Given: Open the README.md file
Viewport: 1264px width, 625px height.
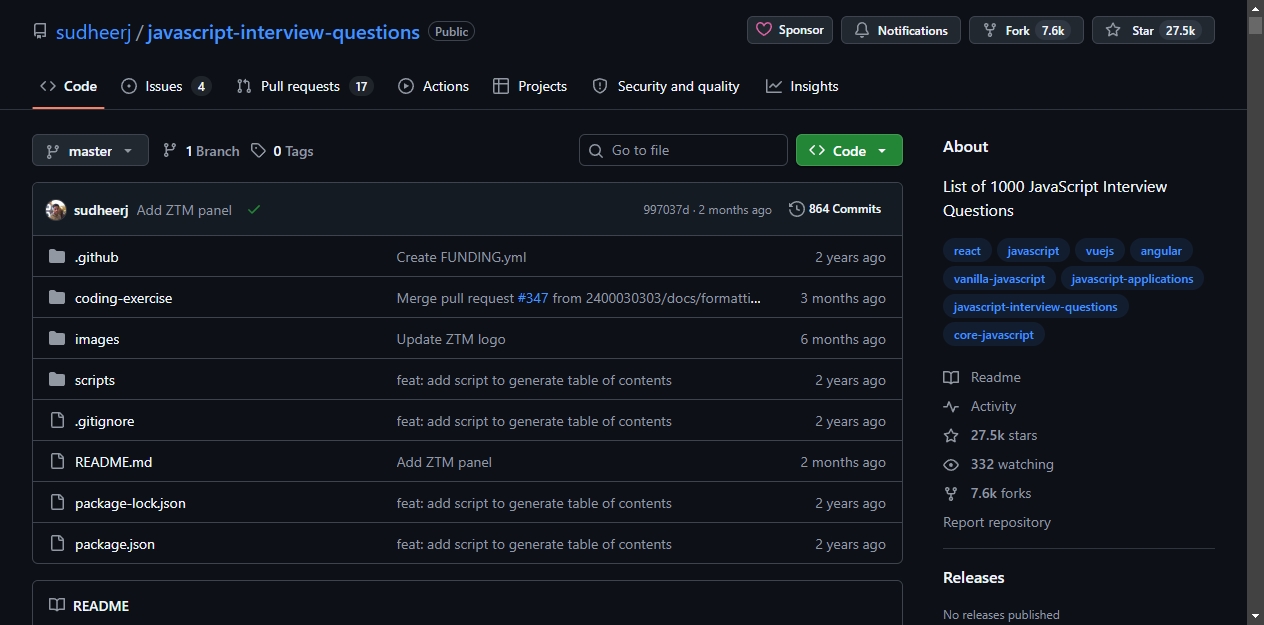Looking at the screenshot, I should 114,462.
